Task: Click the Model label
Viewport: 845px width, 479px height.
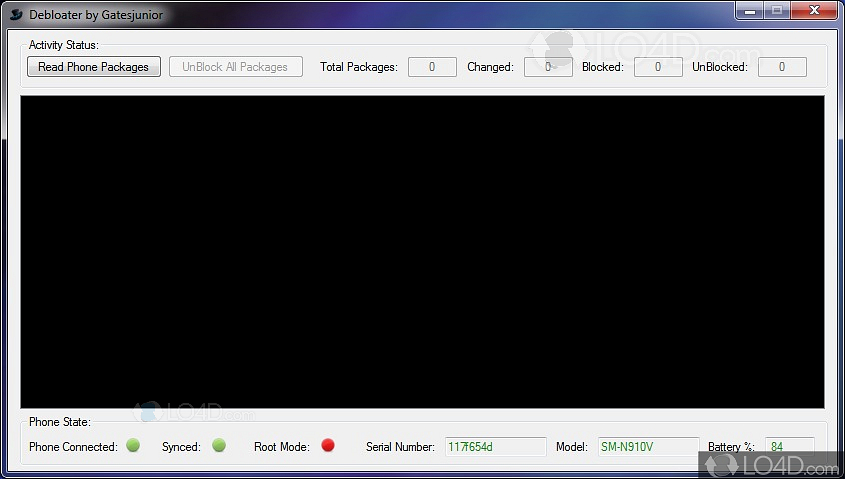Action: coord(572,447)
